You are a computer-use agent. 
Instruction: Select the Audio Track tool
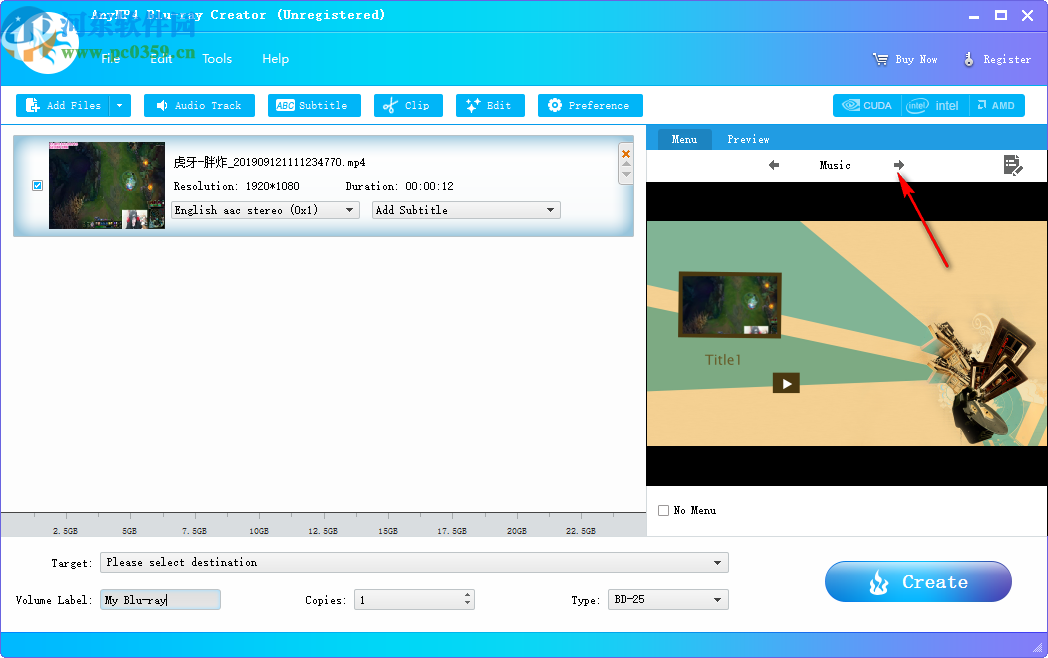199,105
